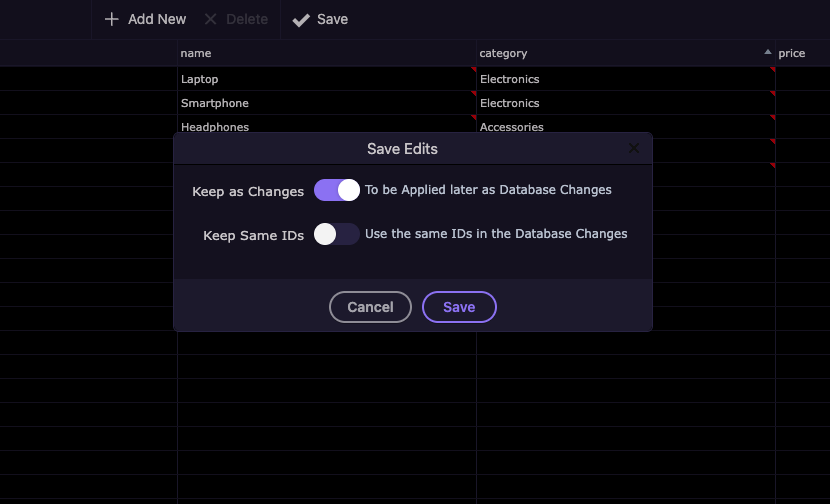The height and width of the screenshot is (504, 830).
Task: Disable the Keep as Changes toggle
Action: [337, 190]
